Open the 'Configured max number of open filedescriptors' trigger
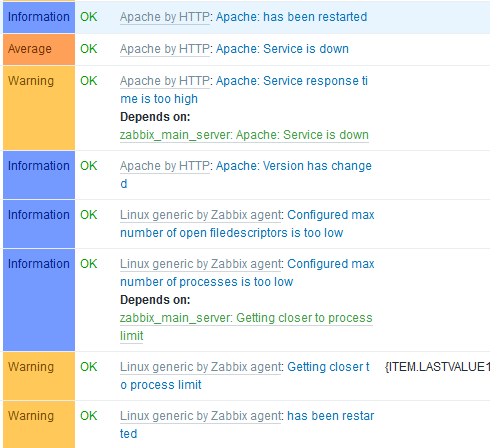 pos(247,224)
